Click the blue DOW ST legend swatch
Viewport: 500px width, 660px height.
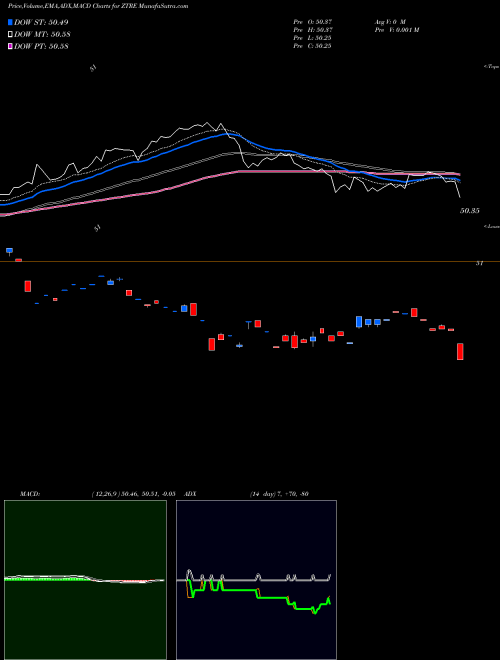pos(10,22)
